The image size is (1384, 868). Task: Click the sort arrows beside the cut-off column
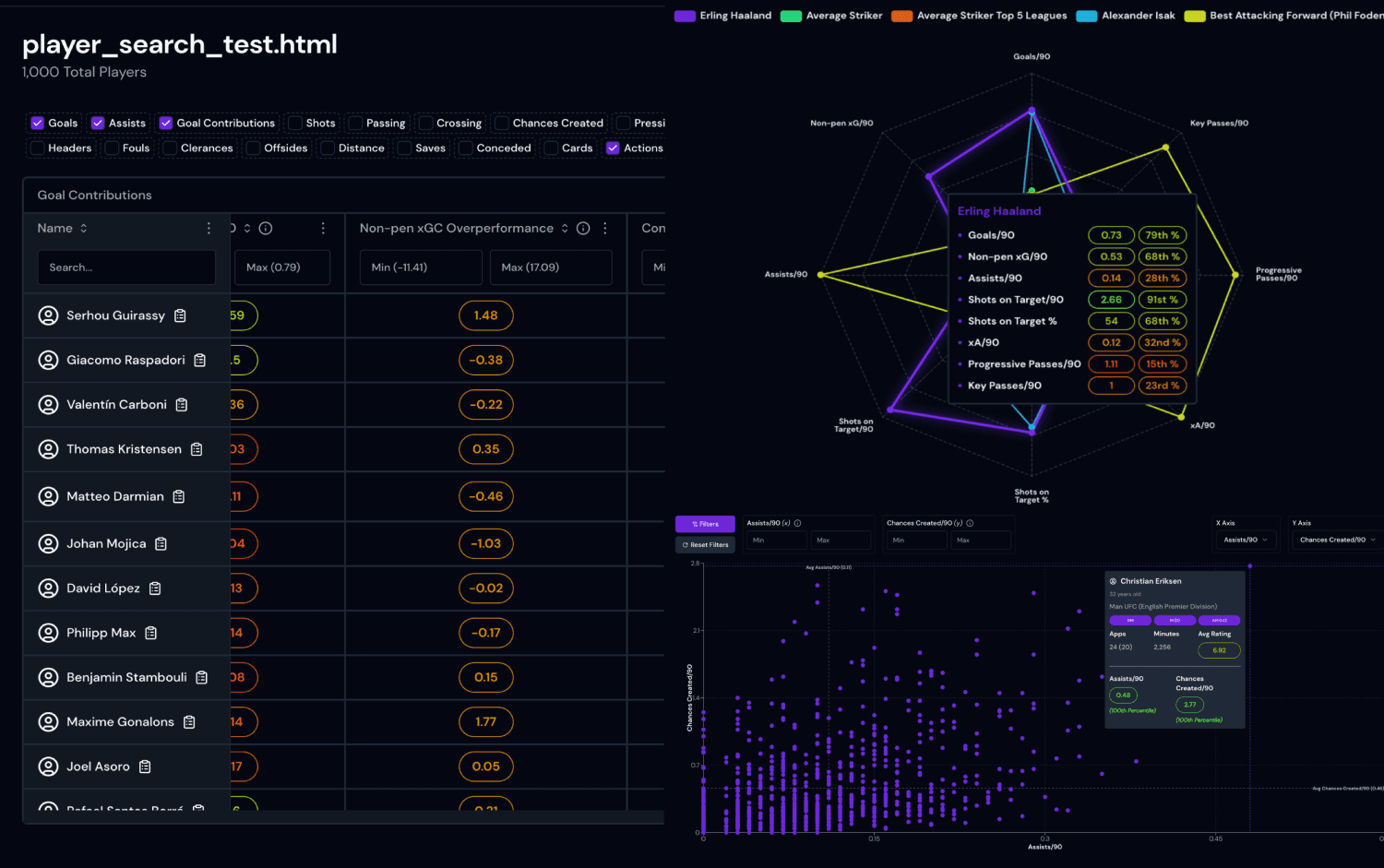pyautogui.click(x=247, y=228)
